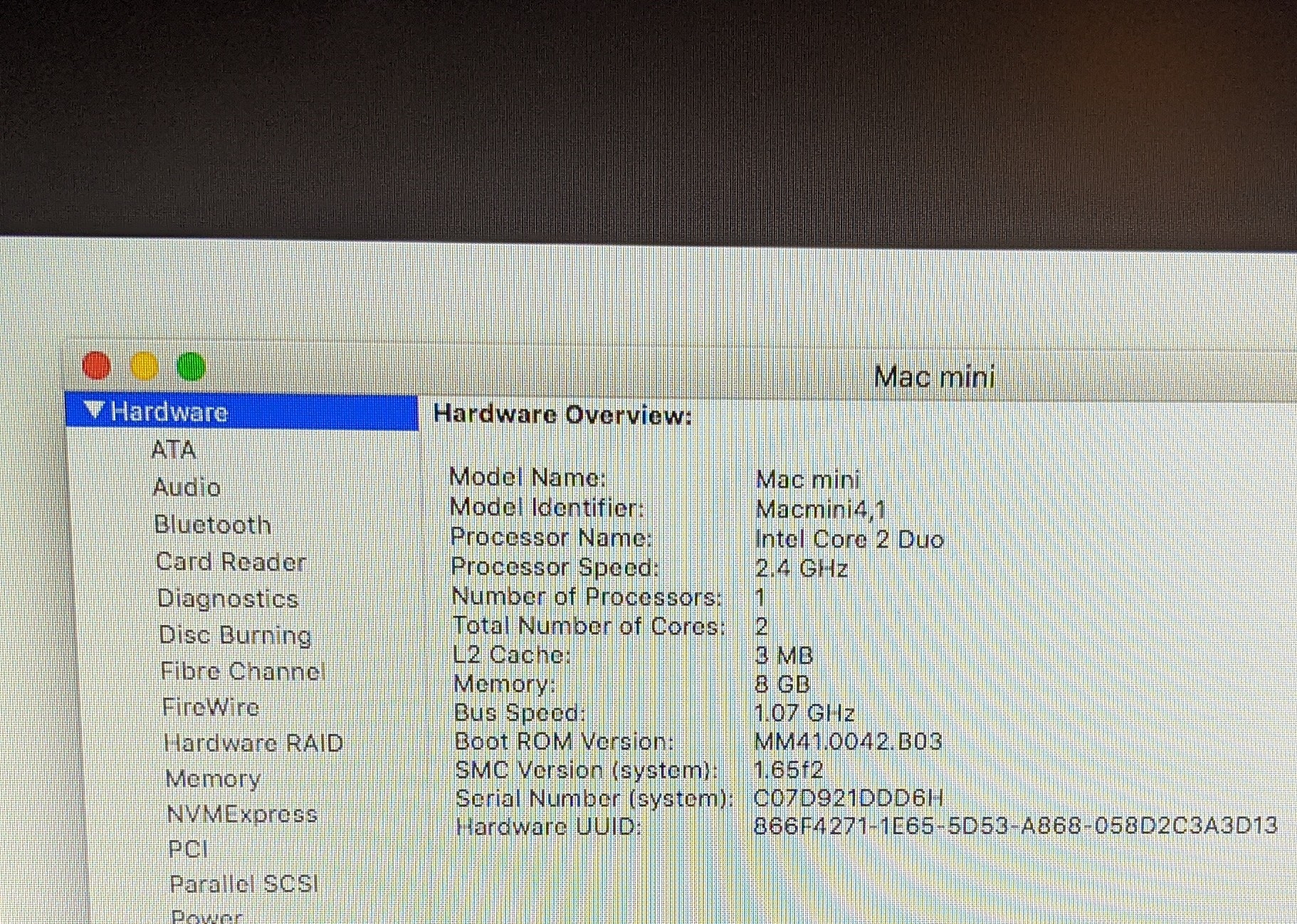Click the Hardware Overview heading
Image resolution: width=1297 pixels, height=924 pixels.
pyautogui.click(x=562, y=414)
